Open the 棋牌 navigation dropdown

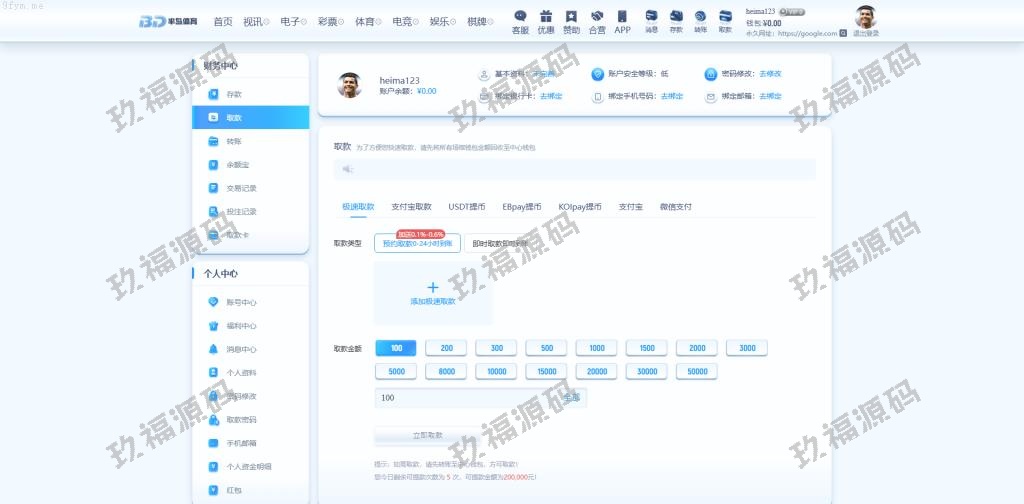coord(485,21)
